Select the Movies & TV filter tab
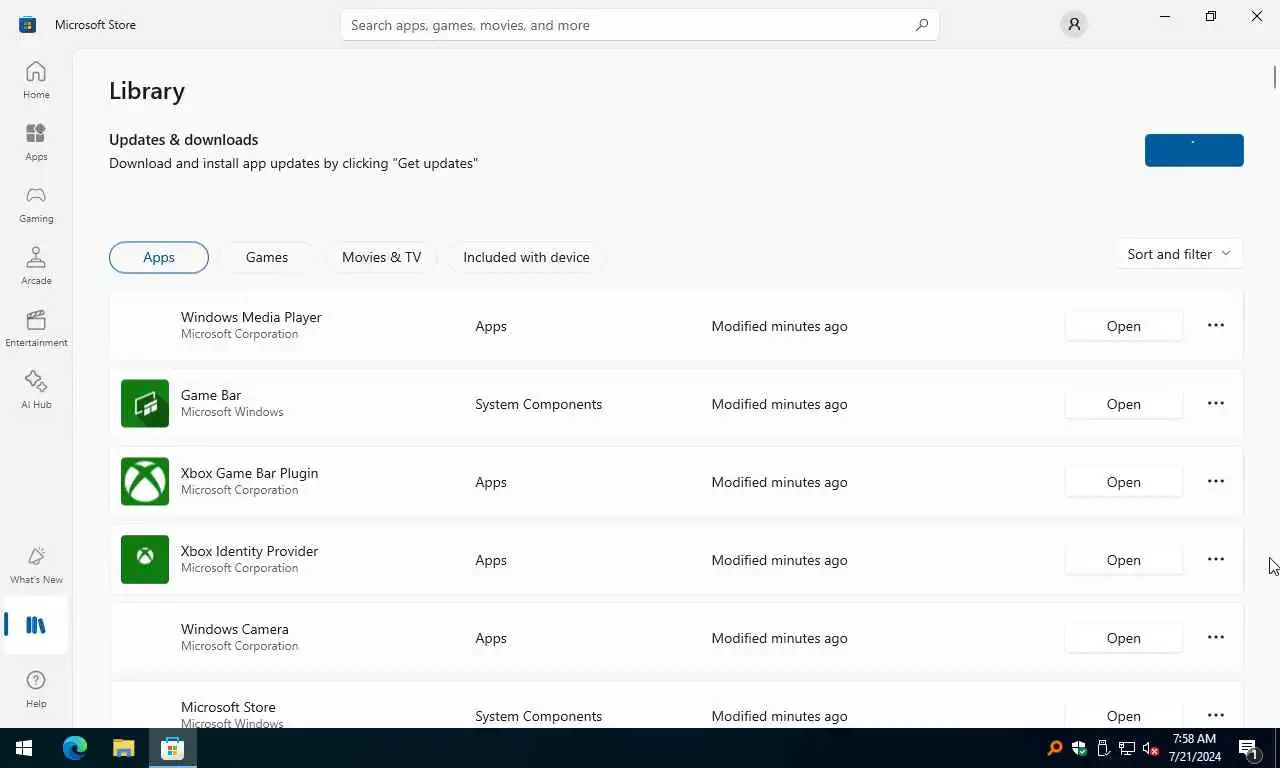This screenshot has width=1280, height=768. click(381, 257)
